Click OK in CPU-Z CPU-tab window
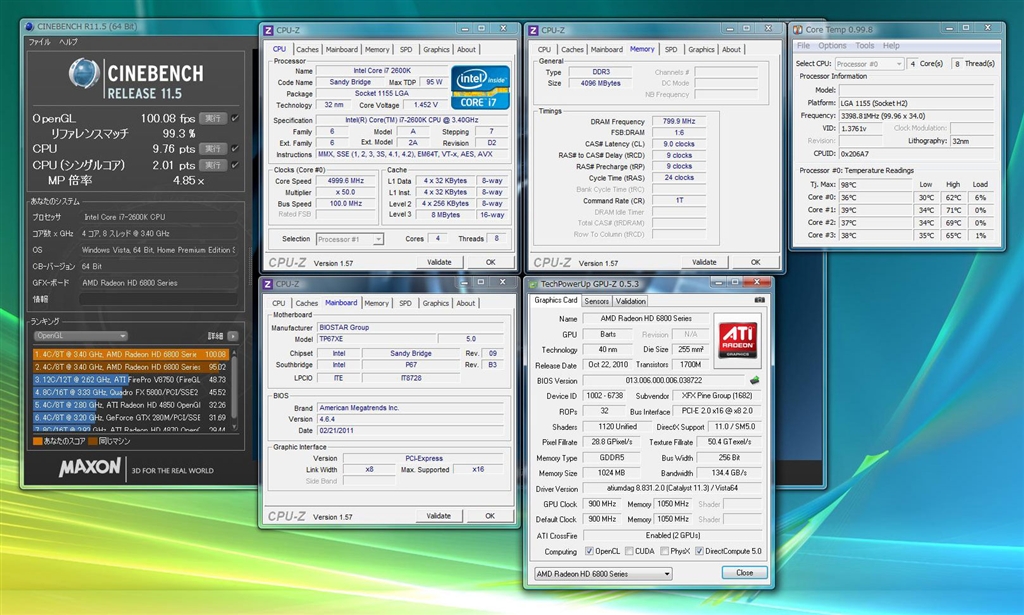This screenshot has width=1024, height=615. (x=490, y=262)
